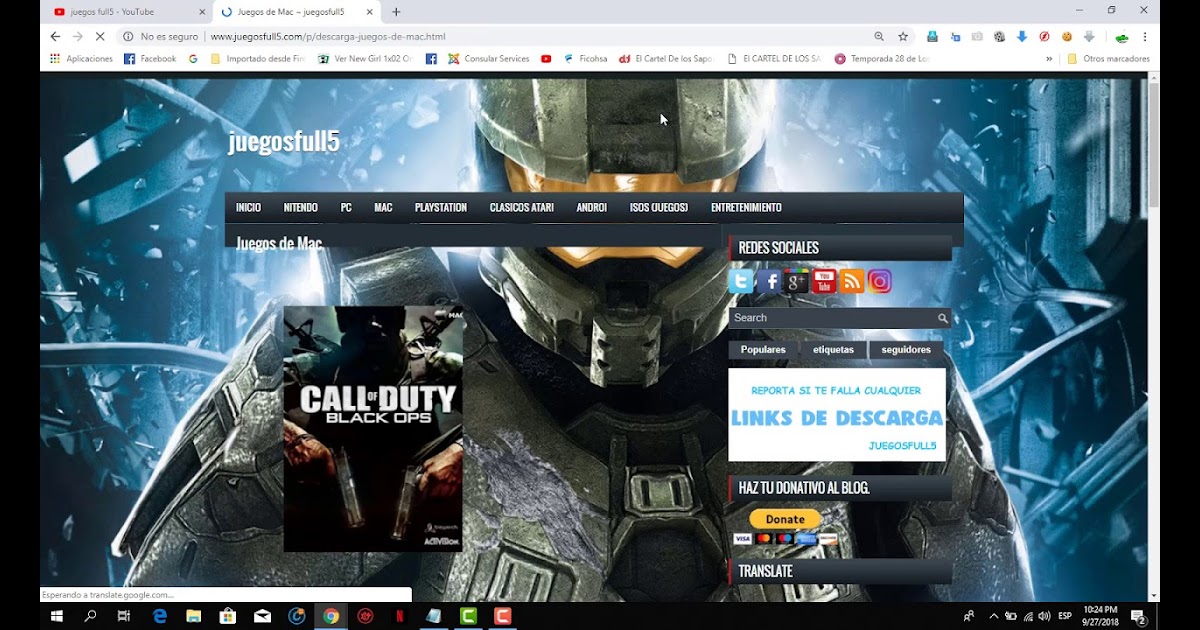Open the Facebook social icon
This screenshot has height=630, width=1200.
point(768,282)
